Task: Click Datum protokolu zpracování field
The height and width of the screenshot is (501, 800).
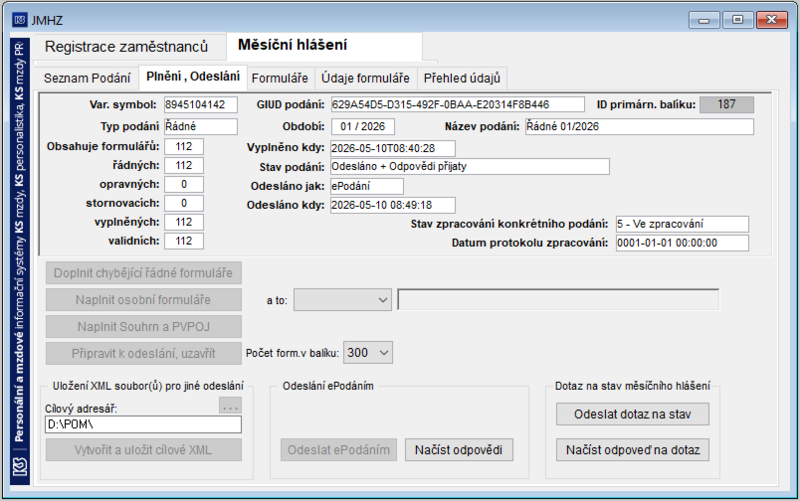Action: point(682,243)
